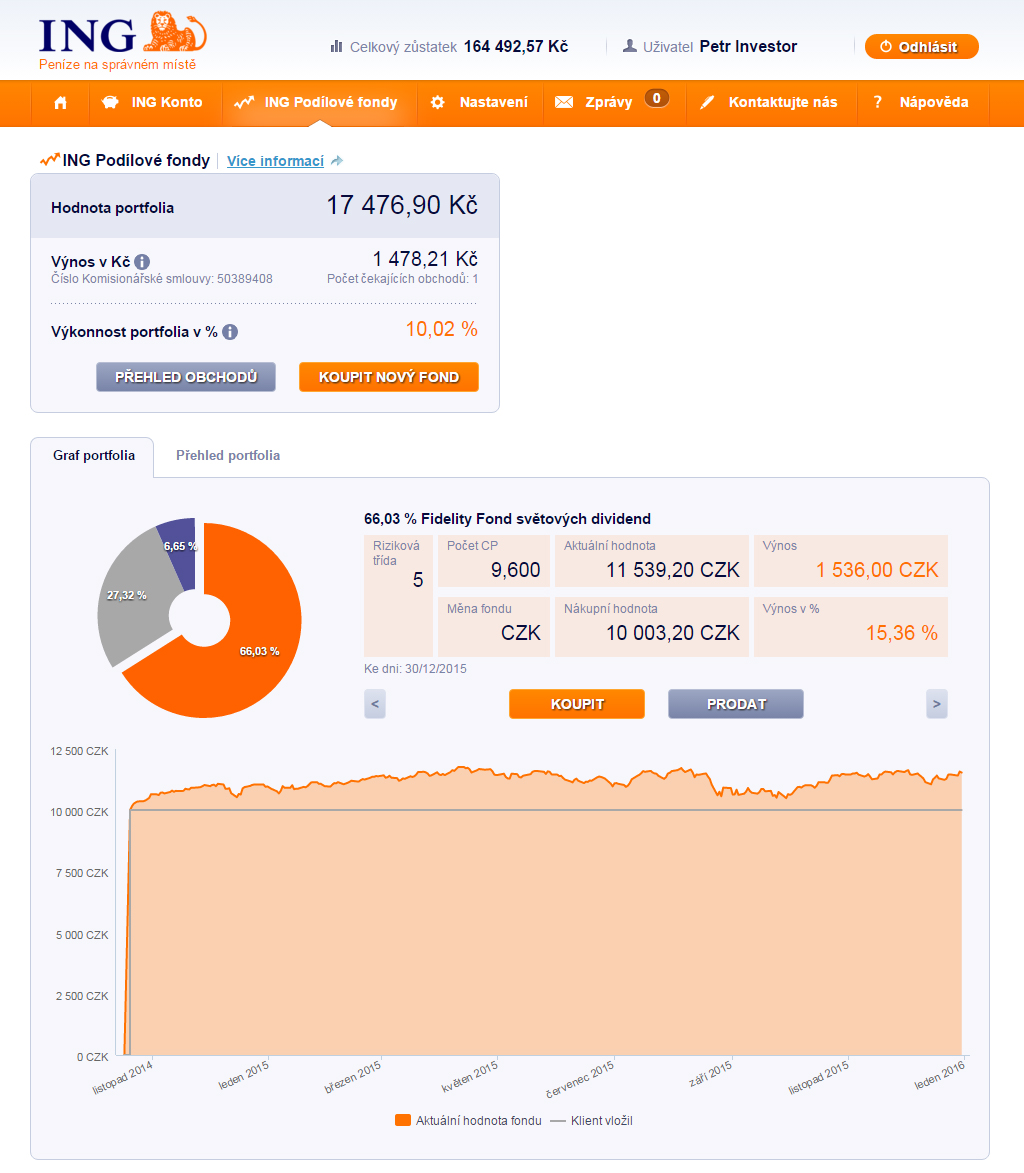Viewport: 1024px width, 1173px height.
Task: Click the PRODAT button
Action: [x=735, y=704]
